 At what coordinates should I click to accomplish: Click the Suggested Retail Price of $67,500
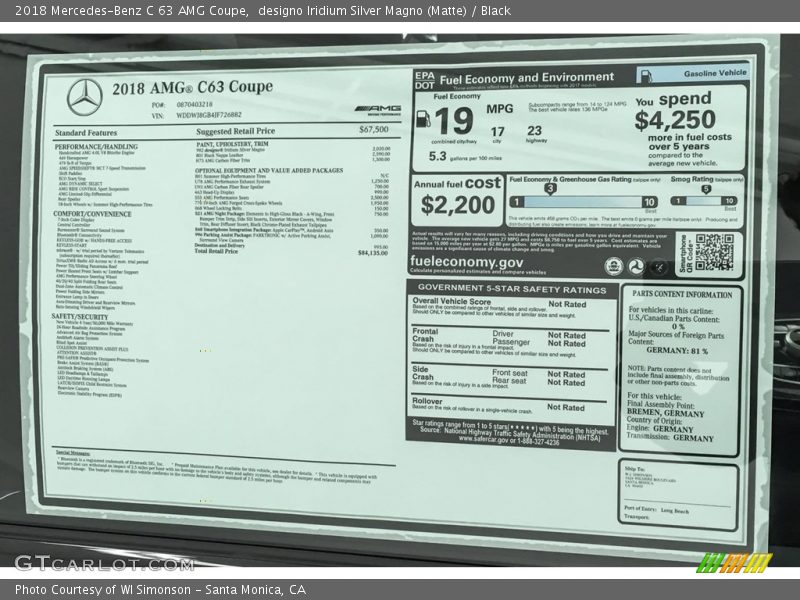[373, 130]
